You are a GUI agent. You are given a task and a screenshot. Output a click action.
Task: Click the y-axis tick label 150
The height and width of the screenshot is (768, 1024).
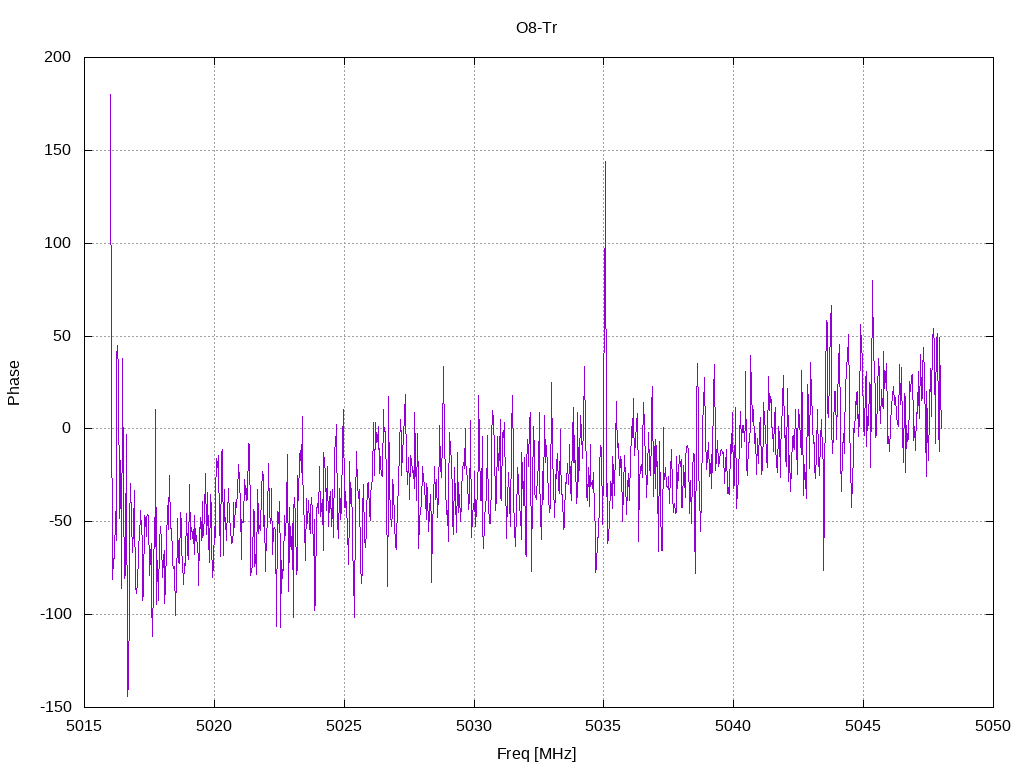coord(57,150)
